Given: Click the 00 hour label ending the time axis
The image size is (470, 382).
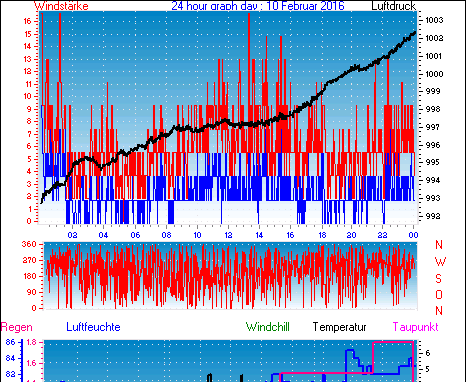Looking at the screenshot, I should (x=413, y=235).
